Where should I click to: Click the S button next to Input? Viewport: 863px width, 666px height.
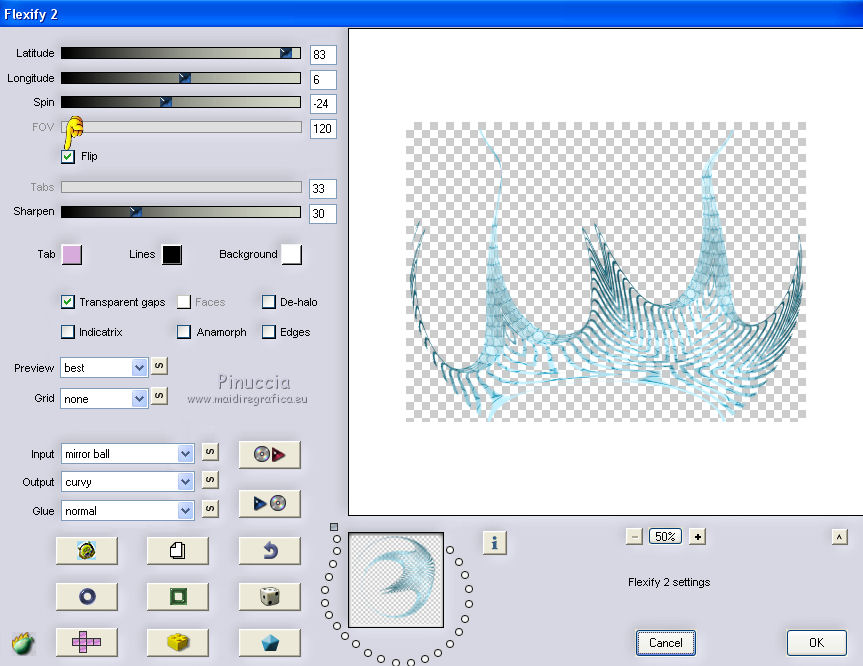(x=210, y=452)
